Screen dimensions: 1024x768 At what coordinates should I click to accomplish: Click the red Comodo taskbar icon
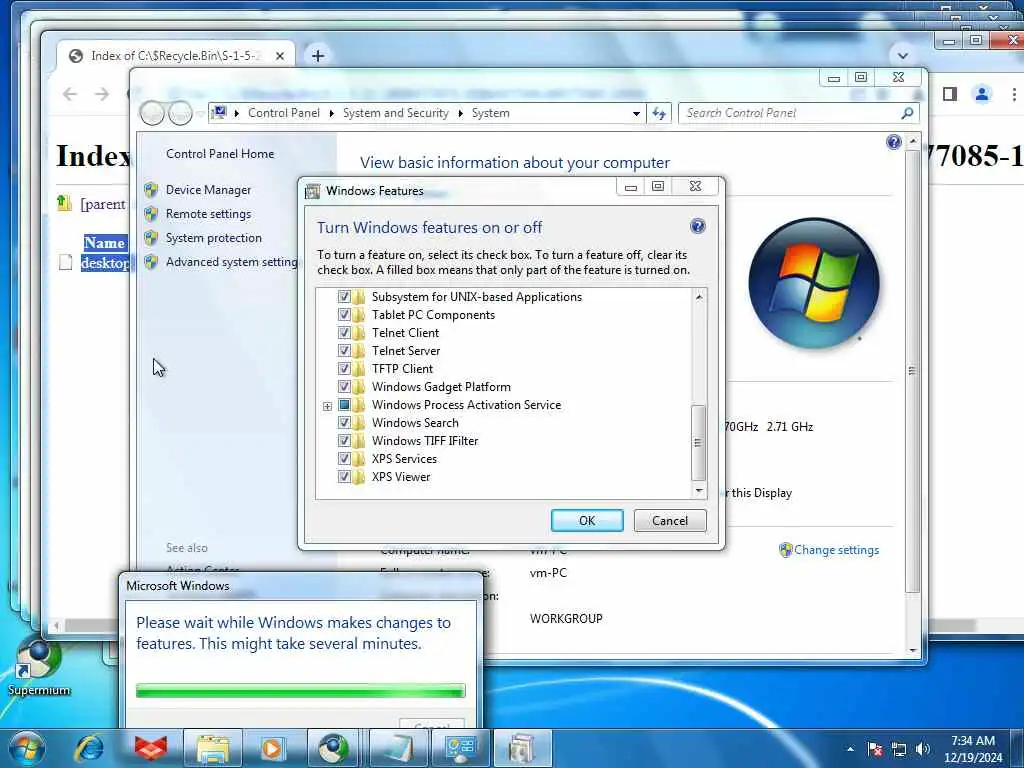click(x=151, y=748)
